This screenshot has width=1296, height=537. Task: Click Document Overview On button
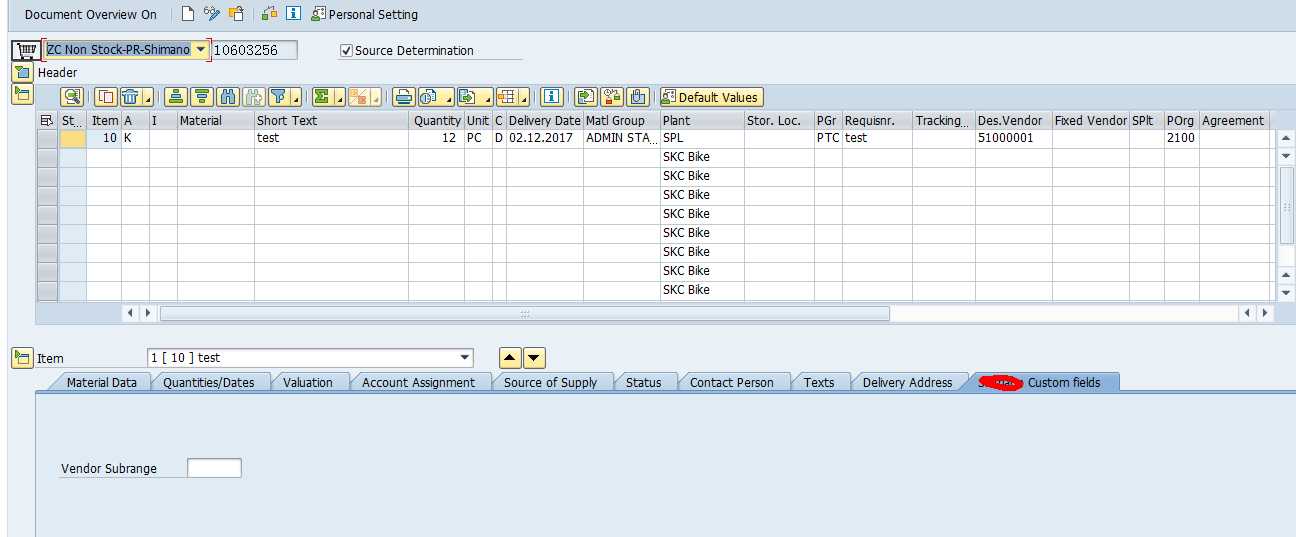[90, 14]
